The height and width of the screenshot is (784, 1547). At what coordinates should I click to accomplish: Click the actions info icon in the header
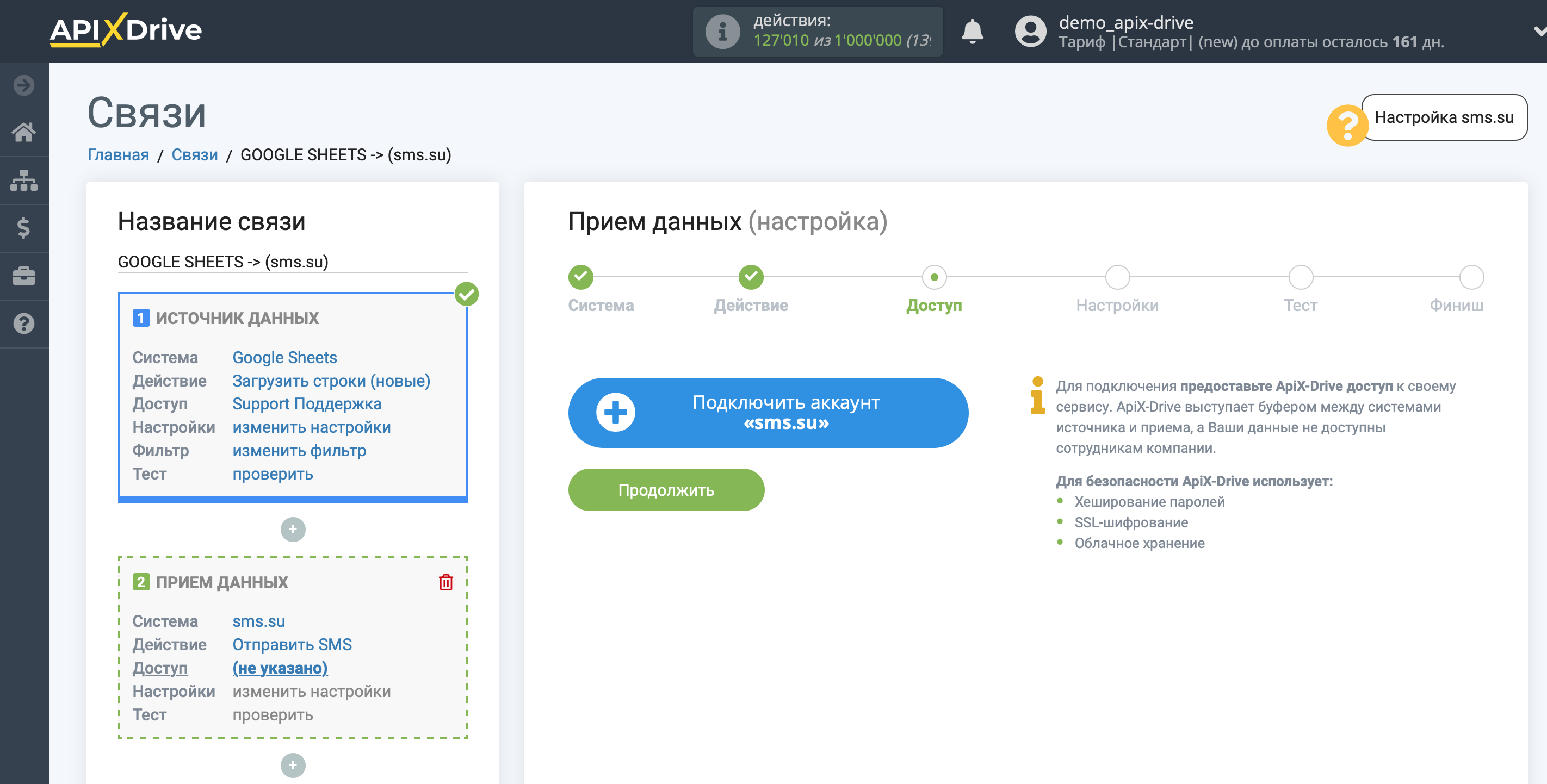(x=722, y=31)
